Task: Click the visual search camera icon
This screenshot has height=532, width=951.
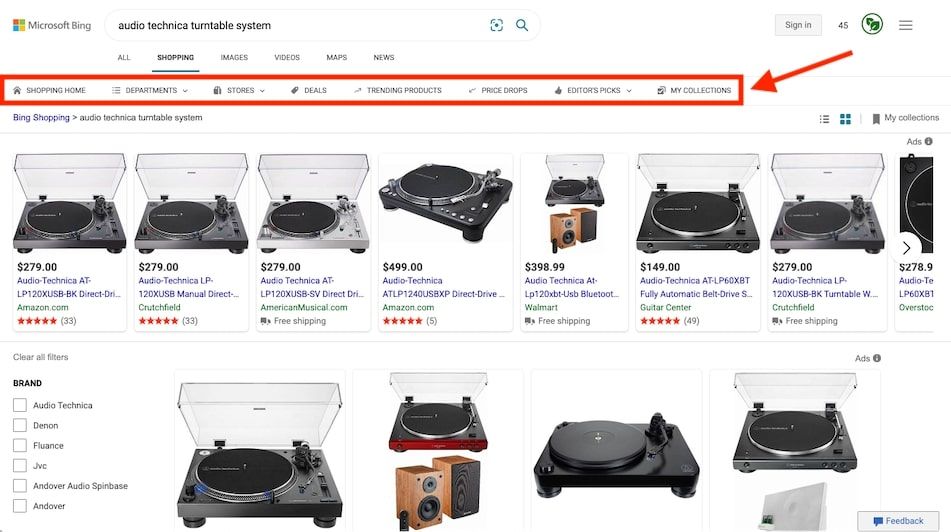Action: click(x=497, y=25)
